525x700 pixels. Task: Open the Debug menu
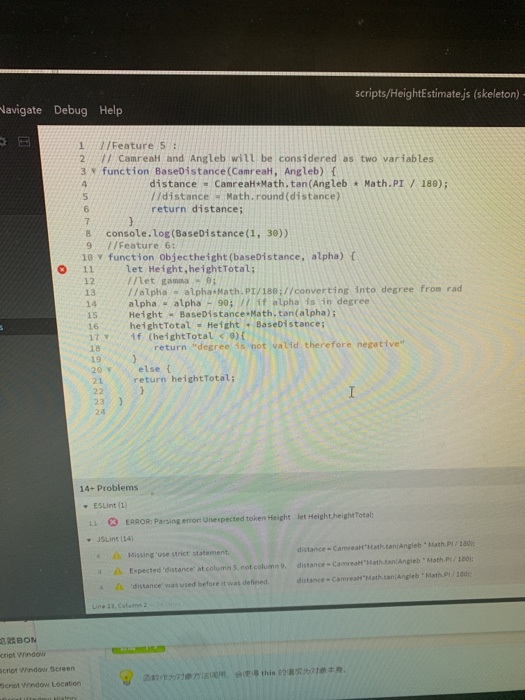click(x=71, y=110)
